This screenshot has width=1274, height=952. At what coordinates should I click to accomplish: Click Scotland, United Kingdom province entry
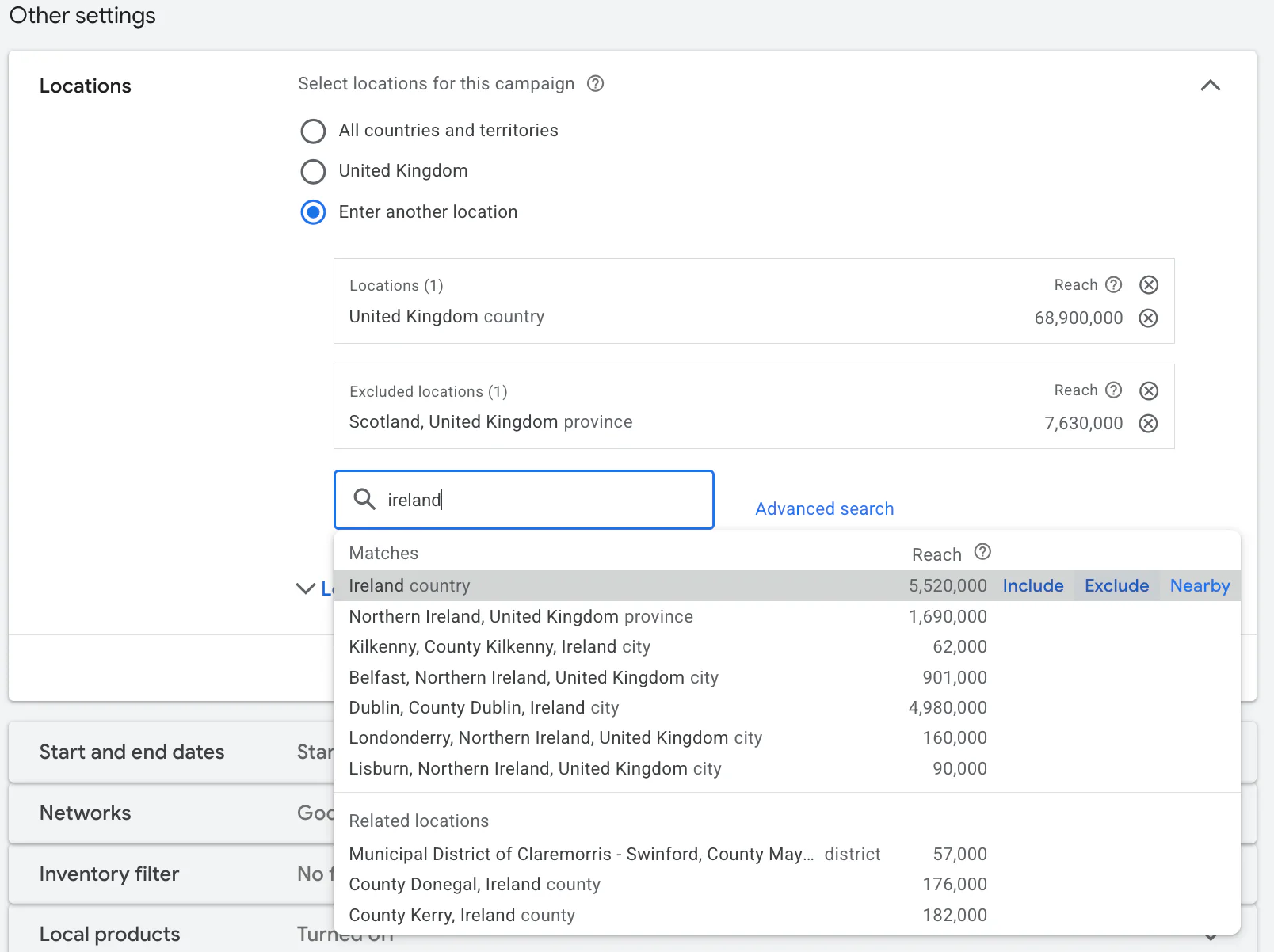[490, 421]
